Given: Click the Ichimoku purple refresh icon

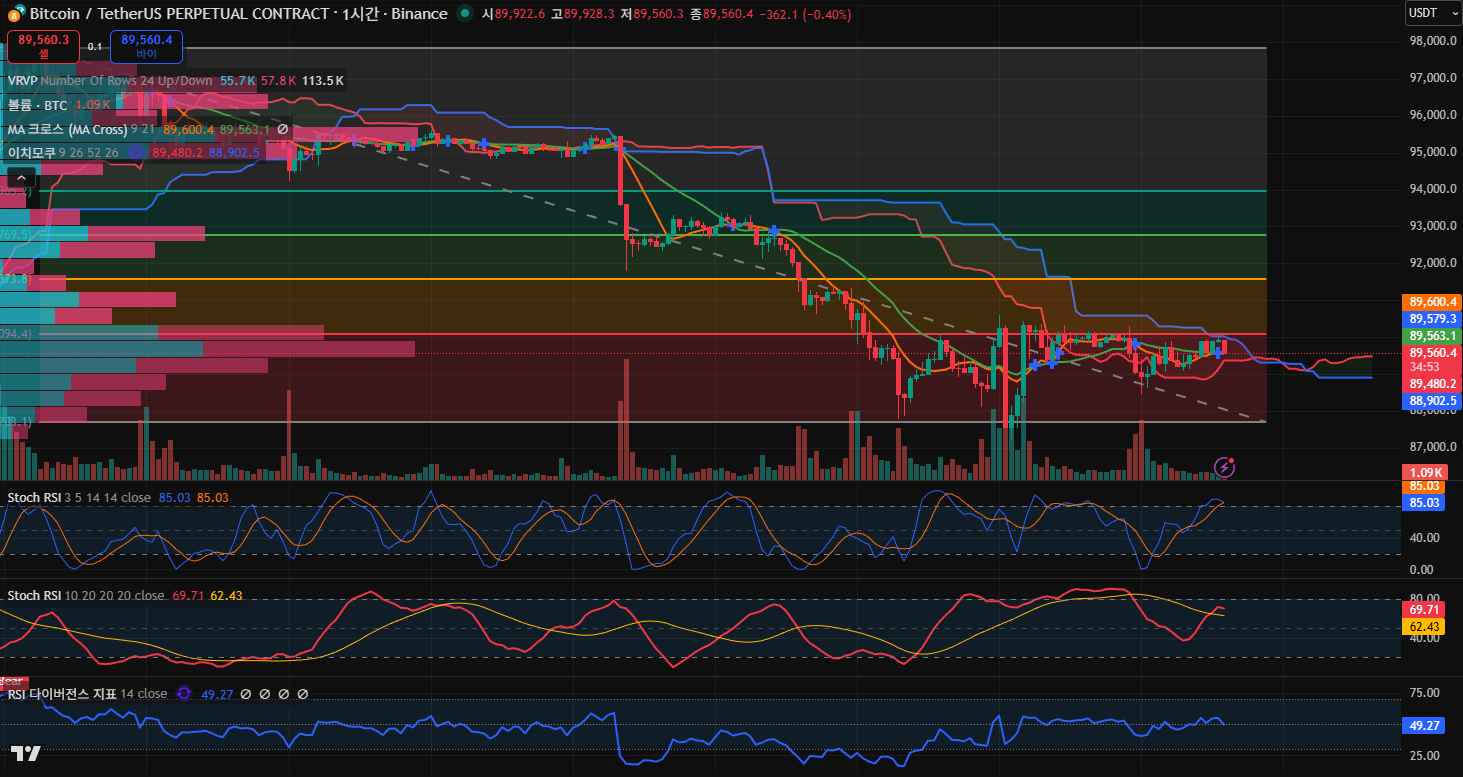Looking at the screenshot, I should pyautogui.click(x=137, y=152).
